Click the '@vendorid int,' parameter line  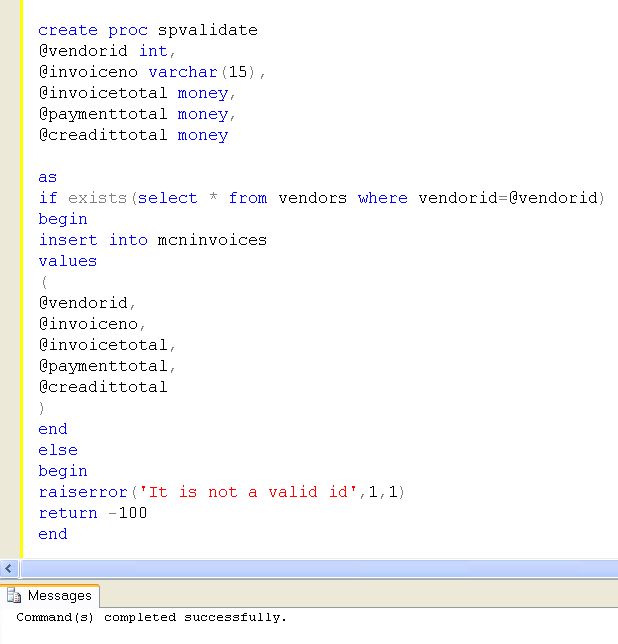pos(107,51)
